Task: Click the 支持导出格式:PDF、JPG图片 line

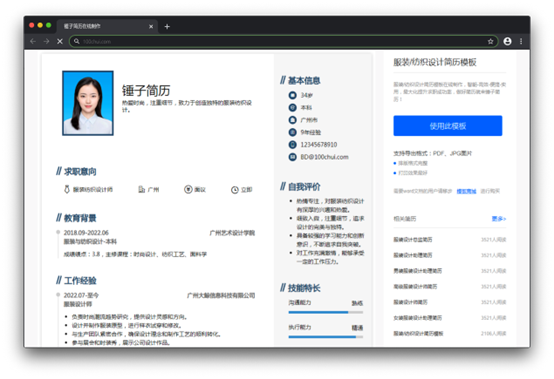Action: coord(432,153)
